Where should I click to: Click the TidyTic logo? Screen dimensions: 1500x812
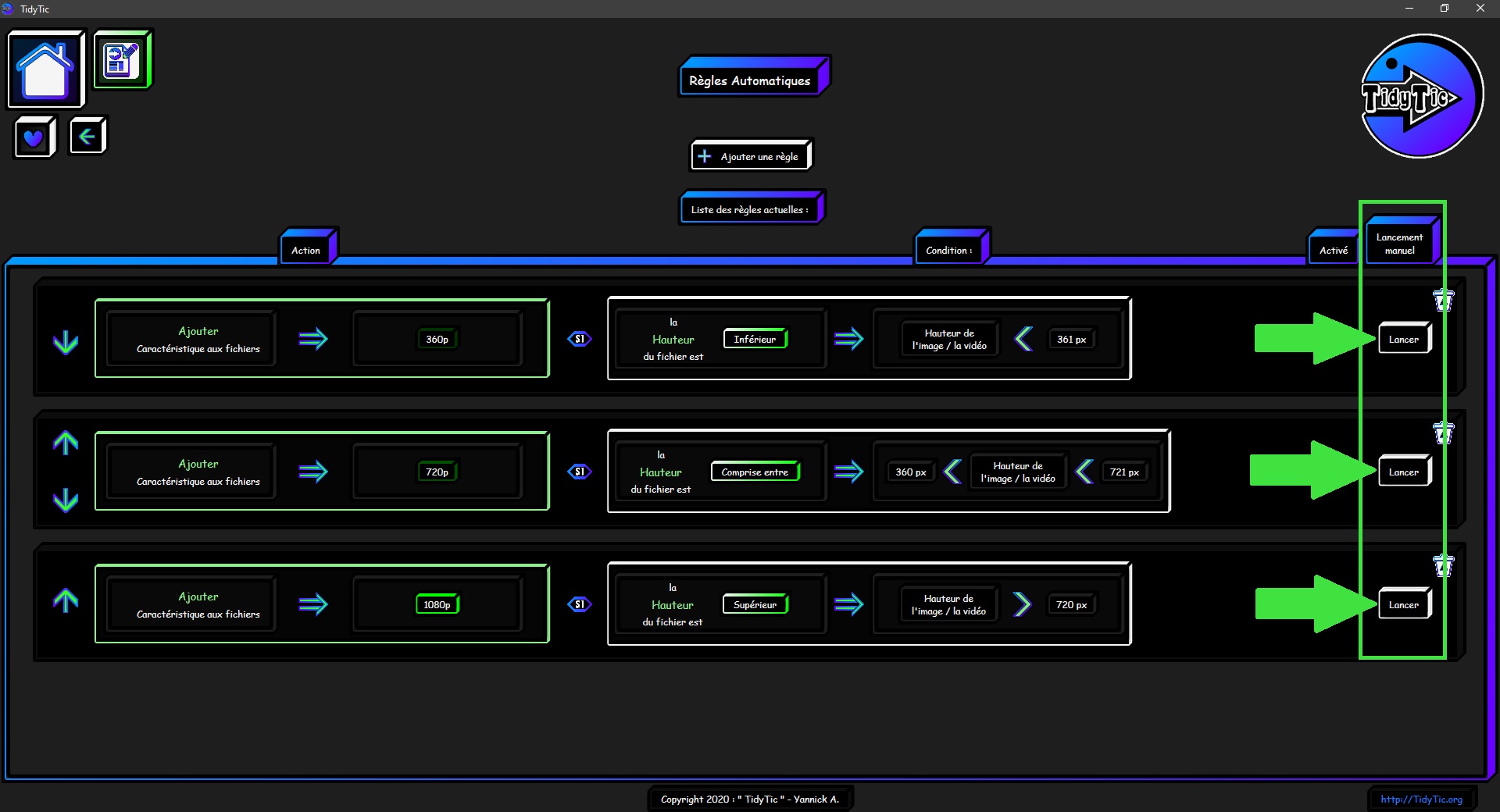coord(1421,96)
